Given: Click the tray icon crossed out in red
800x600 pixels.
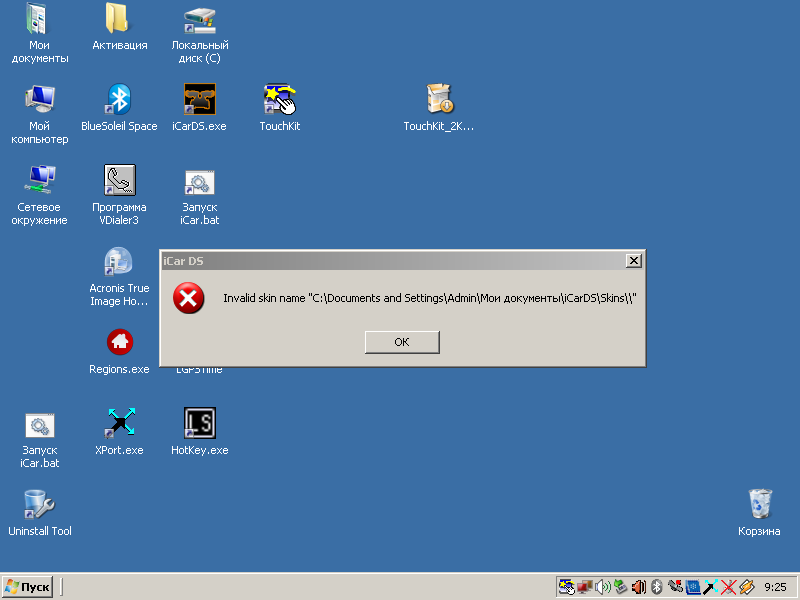Looking at the screenshot, I should coord(729,587).
